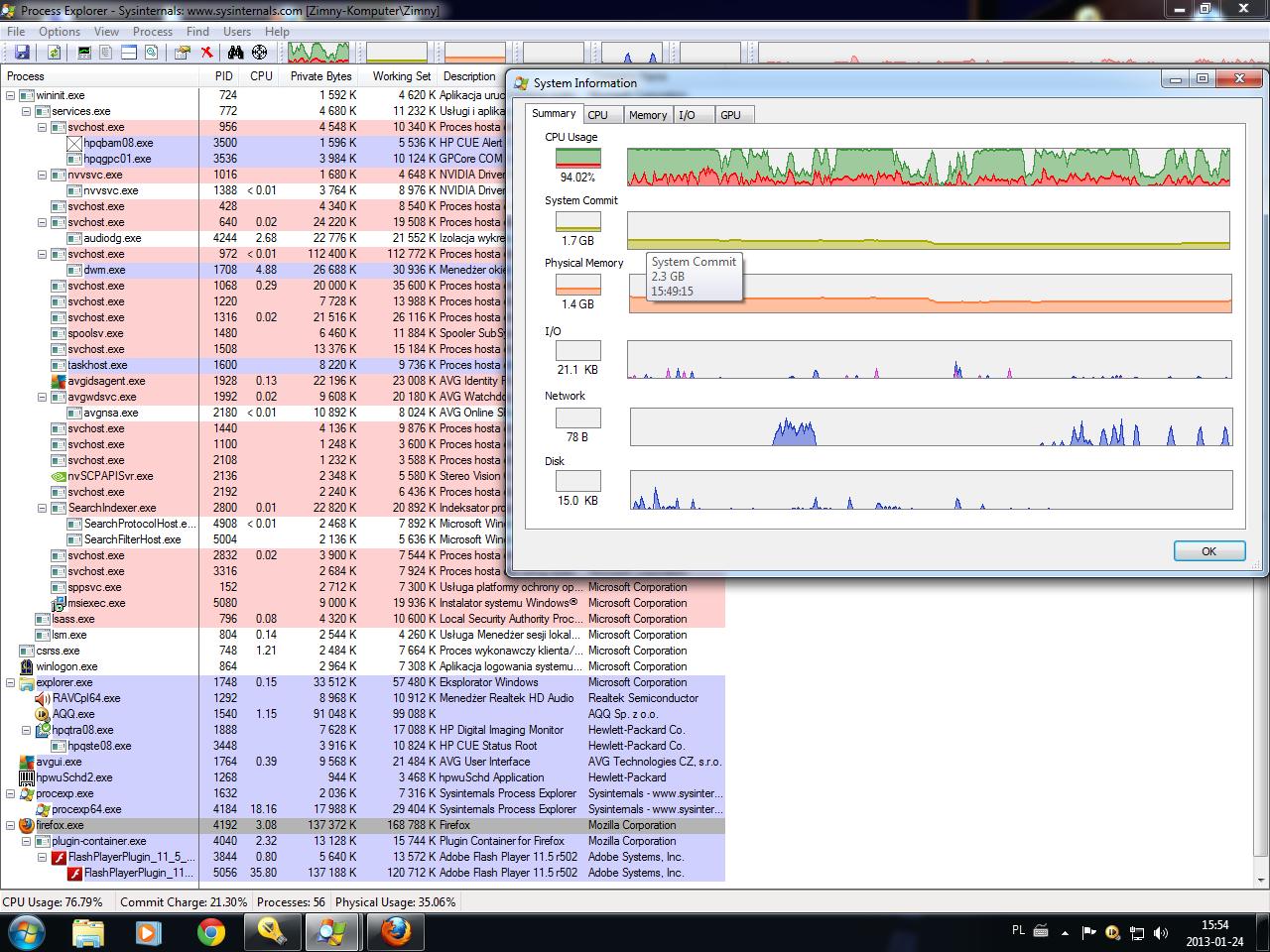1270x952 pixels.
Task: Toggle the lower pane toolbar icon
Action: (x=129, y=53)
